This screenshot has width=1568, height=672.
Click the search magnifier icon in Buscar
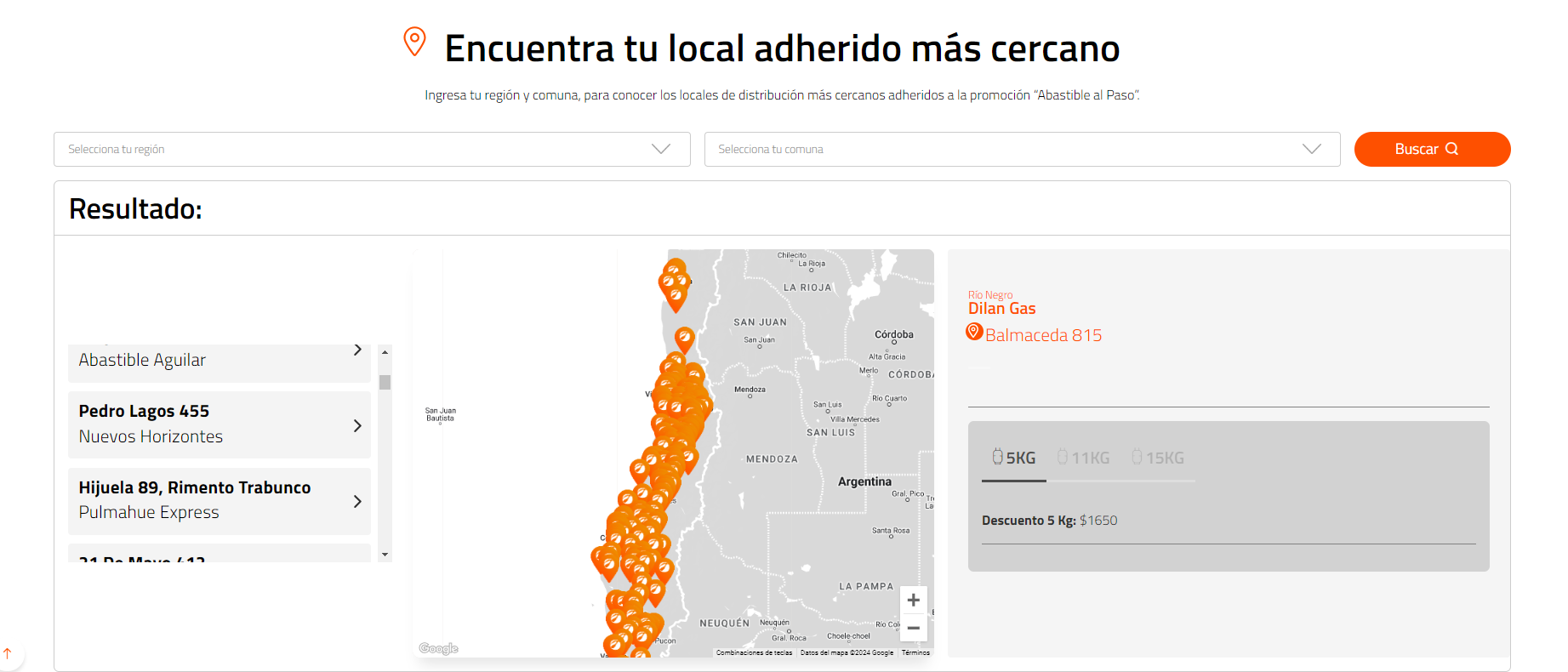pyautogui.click(x=1452, y=149)
